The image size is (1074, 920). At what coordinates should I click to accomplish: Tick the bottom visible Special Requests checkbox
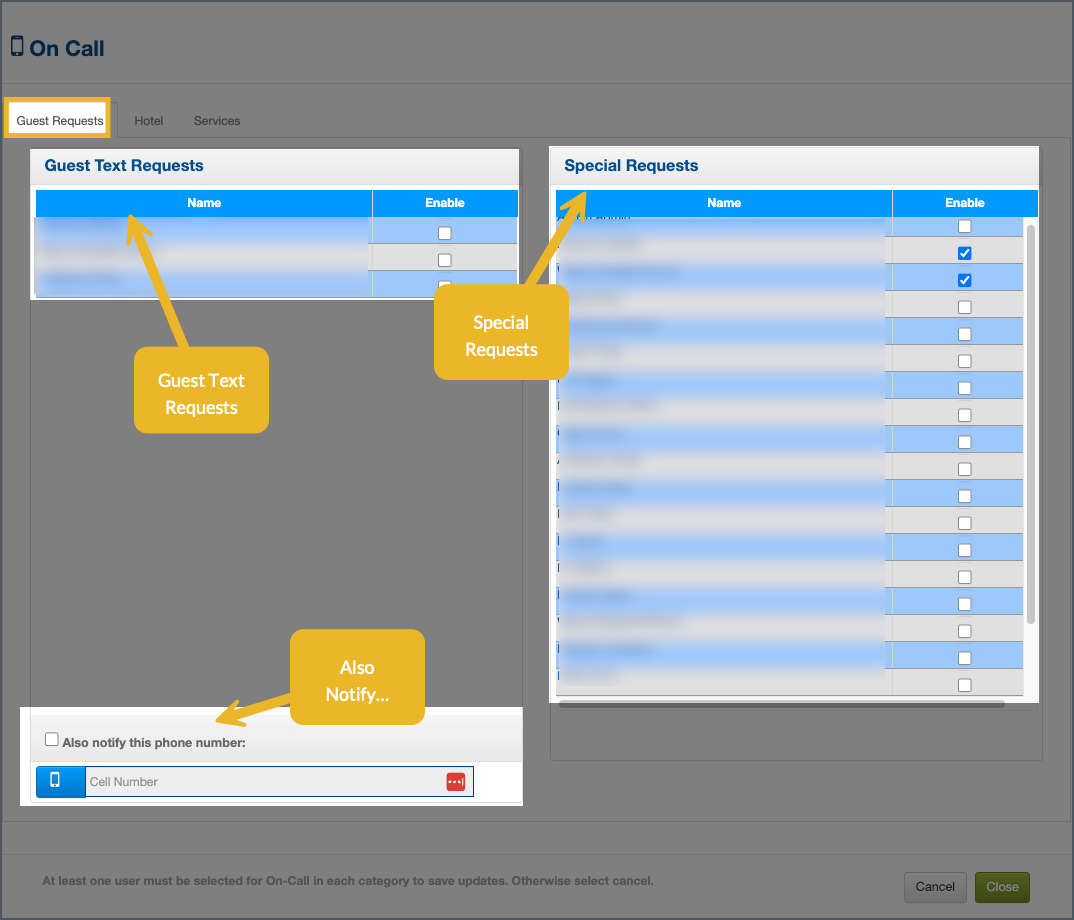[x=965, y=685]
